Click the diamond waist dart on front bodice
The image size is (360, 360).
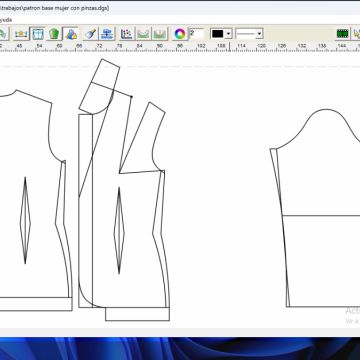pyautogui.click(x=119, y=230)
